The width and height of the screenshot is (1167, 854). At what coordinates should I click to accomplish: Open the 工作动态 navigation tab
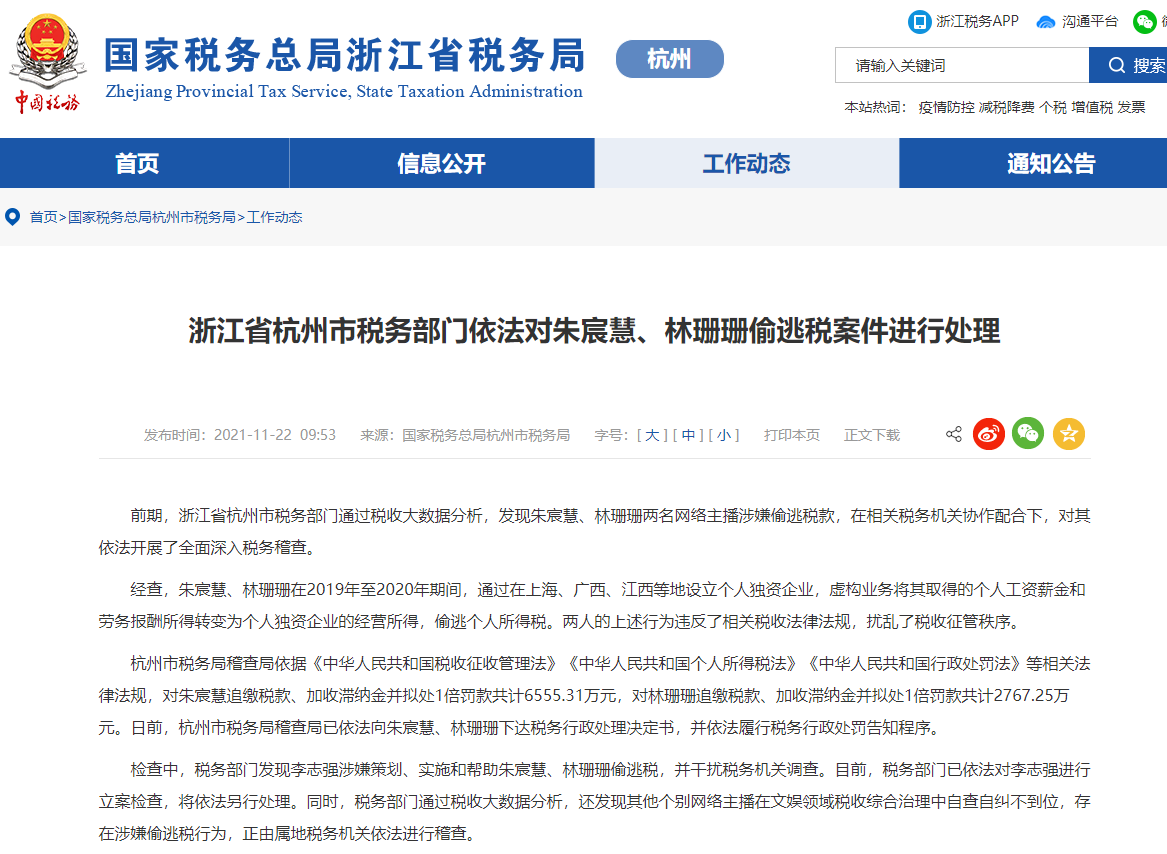pos(746,163)
